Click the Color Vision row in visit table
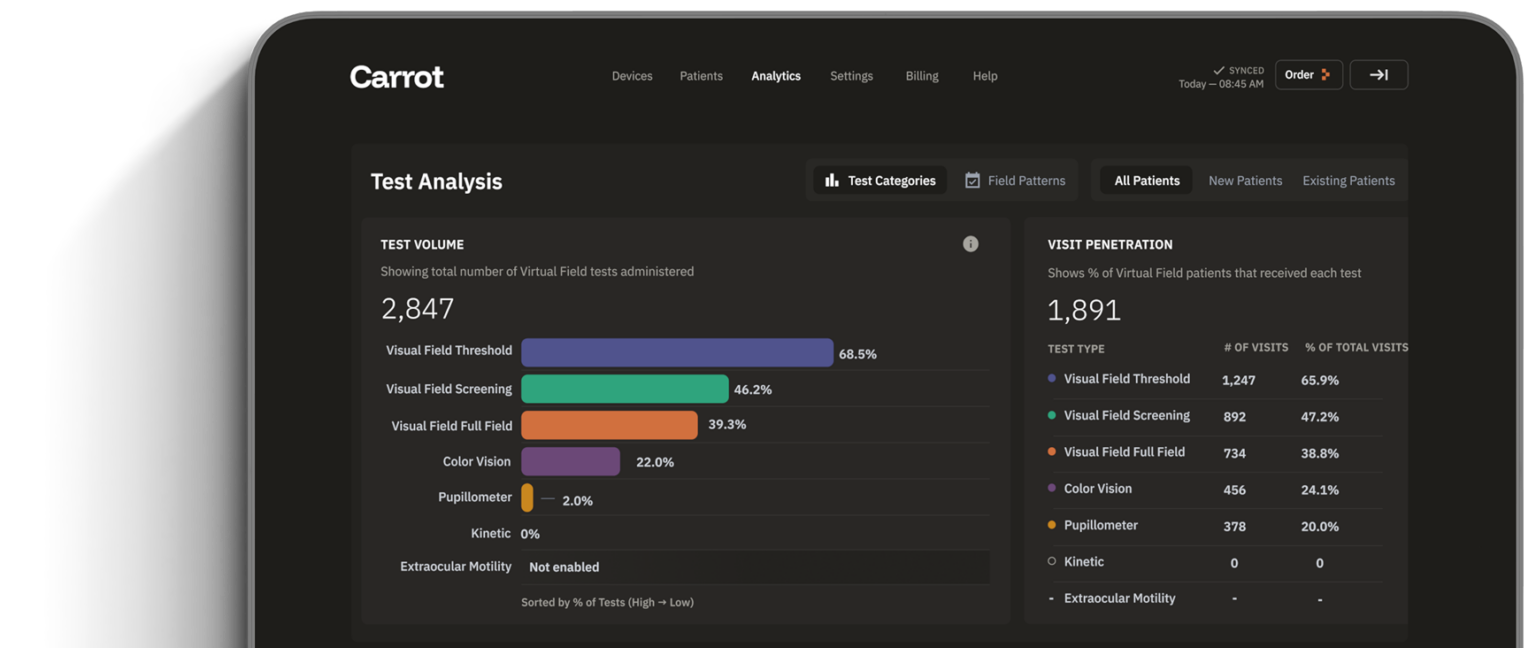This screenshot has height=648, width=1536. pos(1214,489)
